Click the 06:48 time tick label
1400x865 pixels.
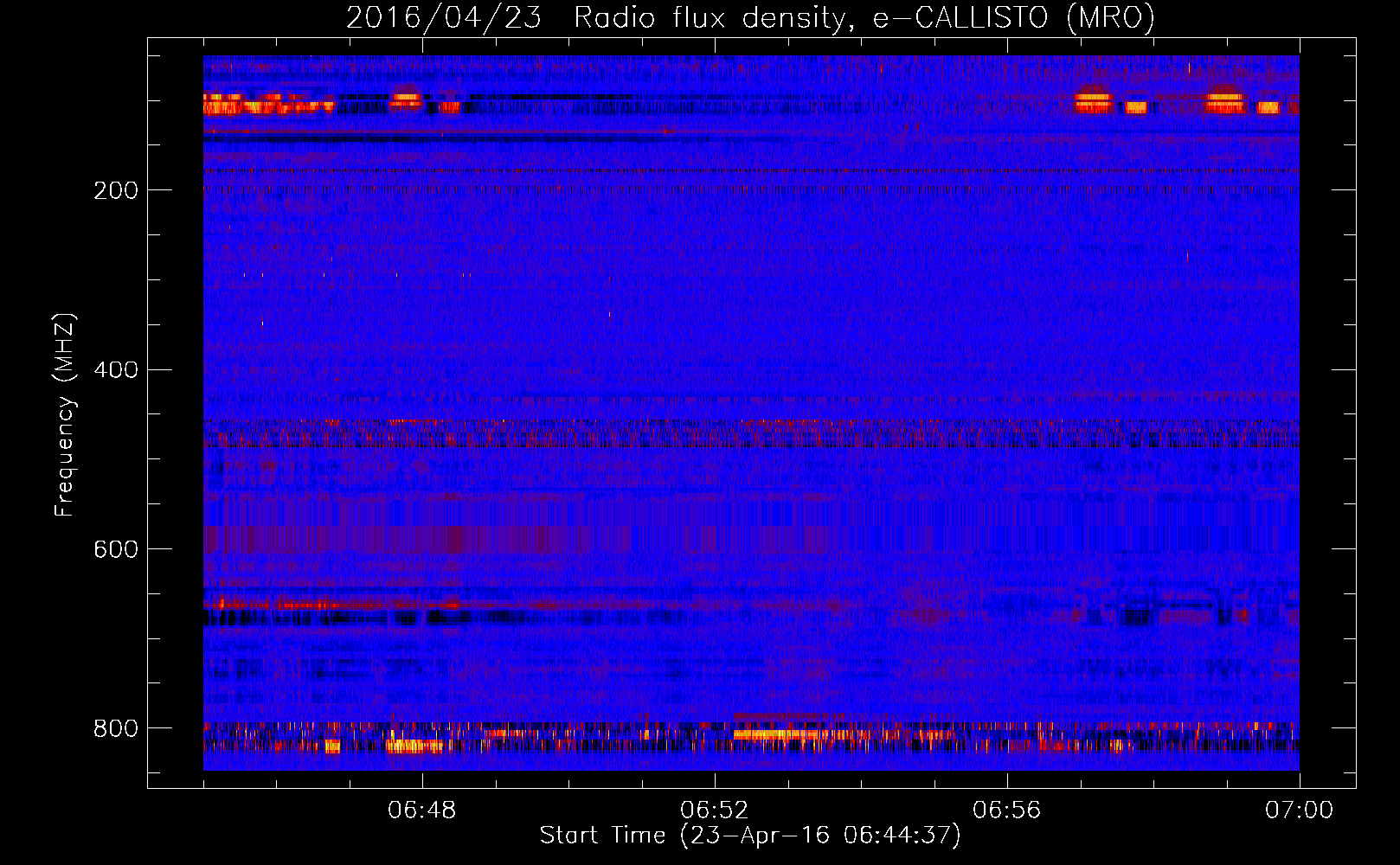pos(422,811)
